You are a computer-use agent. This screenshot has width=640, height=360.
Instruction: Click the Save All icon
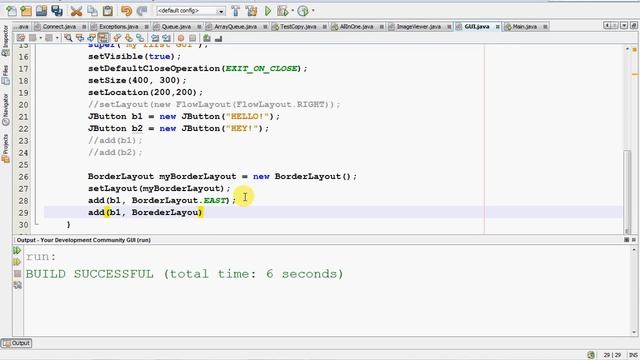[x=57, y=11]
